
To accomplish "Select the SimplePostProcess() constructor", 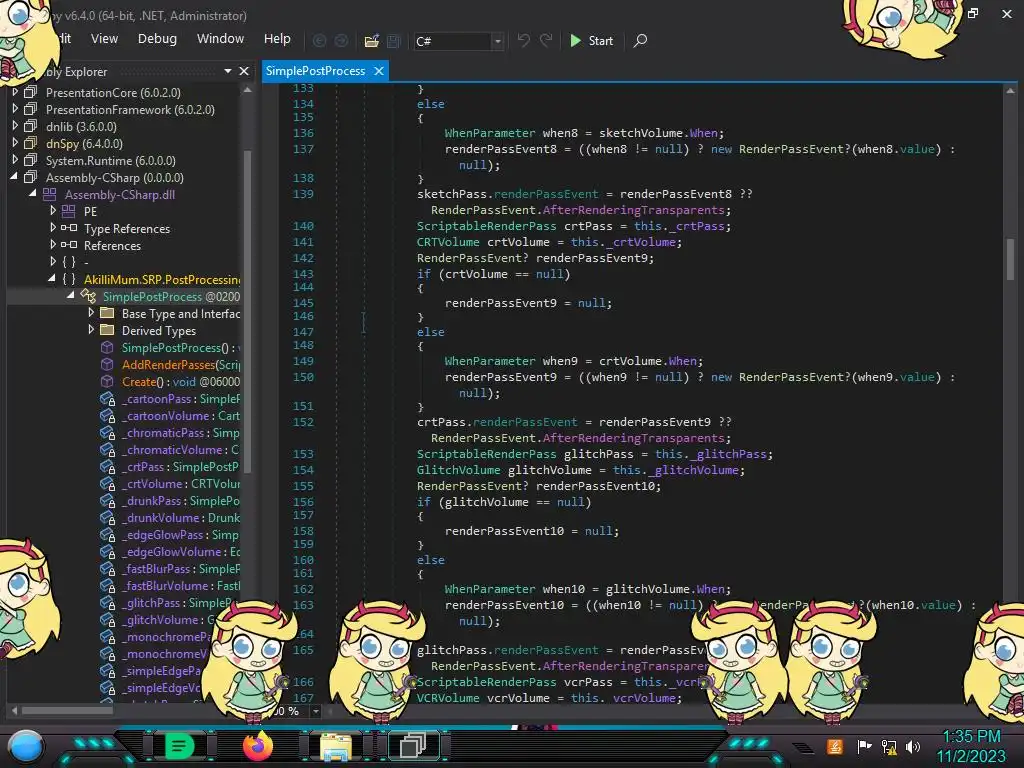I will [x=181, y=347].
